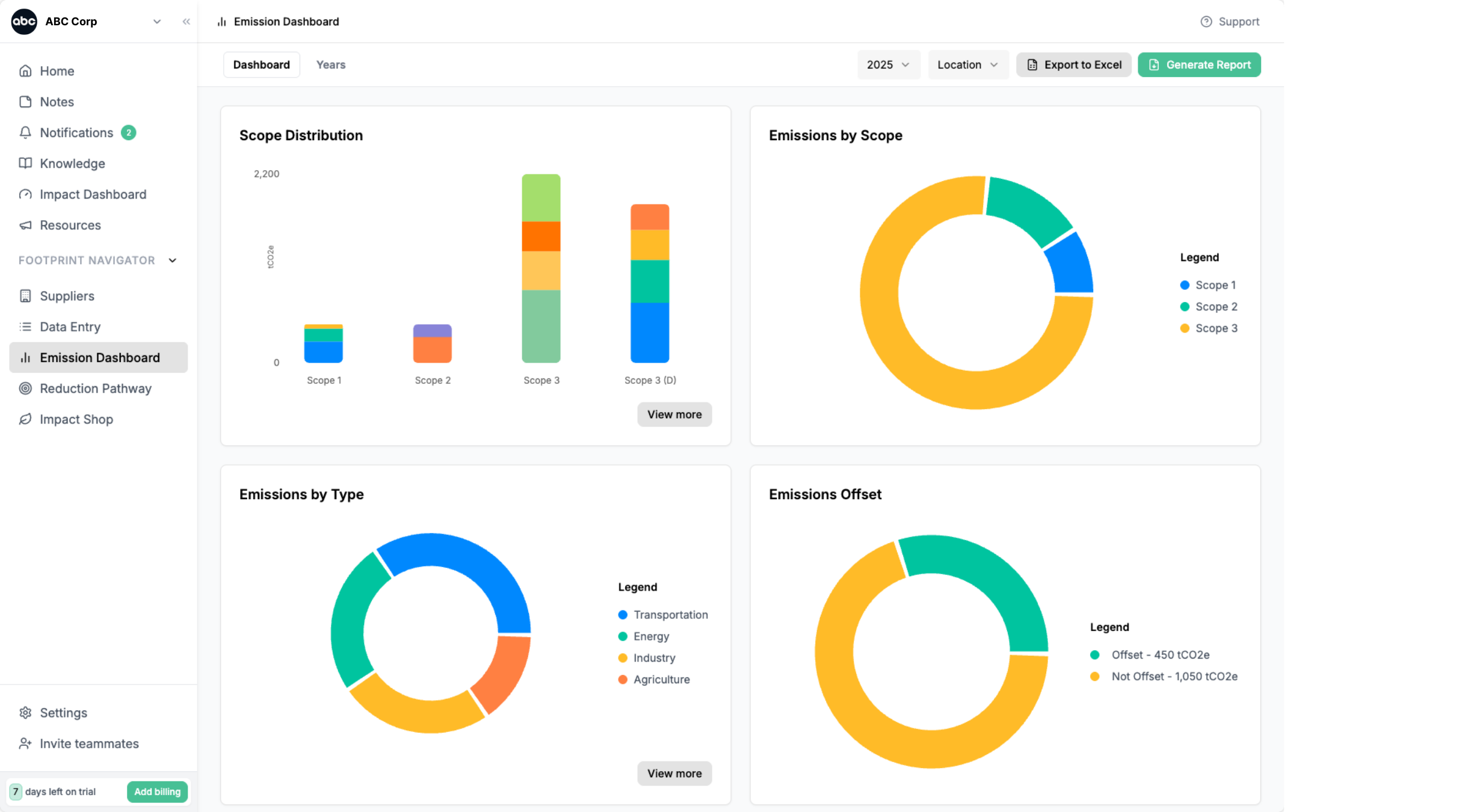
Task: Open the ABC Corp organization dropdown
Action: 157,22
